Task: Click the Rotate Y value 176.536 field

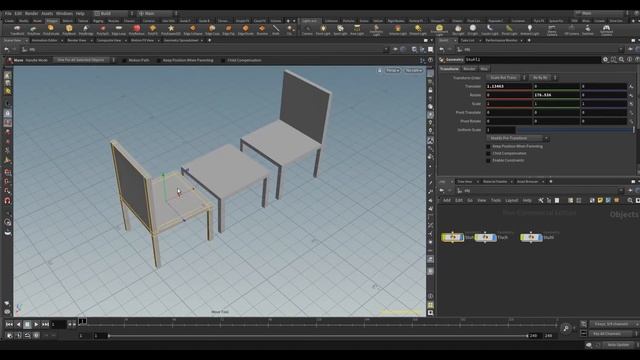Action: point(556,95)
